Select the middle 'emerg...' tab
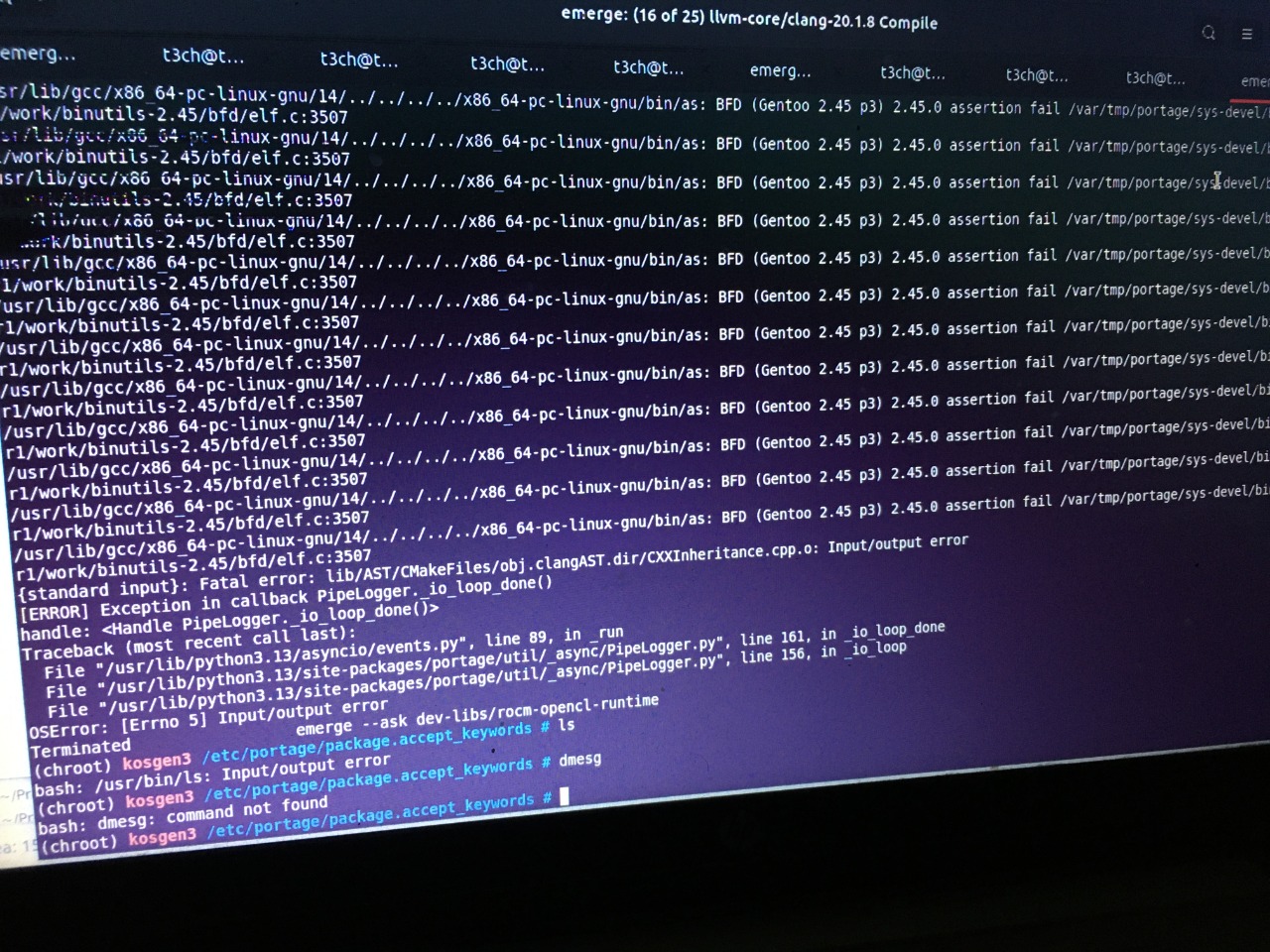This screenshot has width=1270, height=952. [780, 70]
